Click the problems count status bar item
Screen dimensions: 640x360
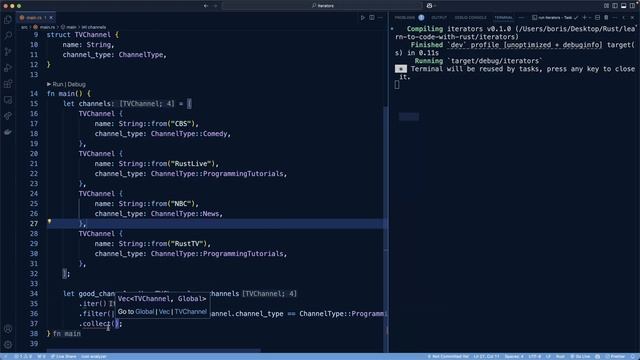pyautogui.click(x=23, y=356)
